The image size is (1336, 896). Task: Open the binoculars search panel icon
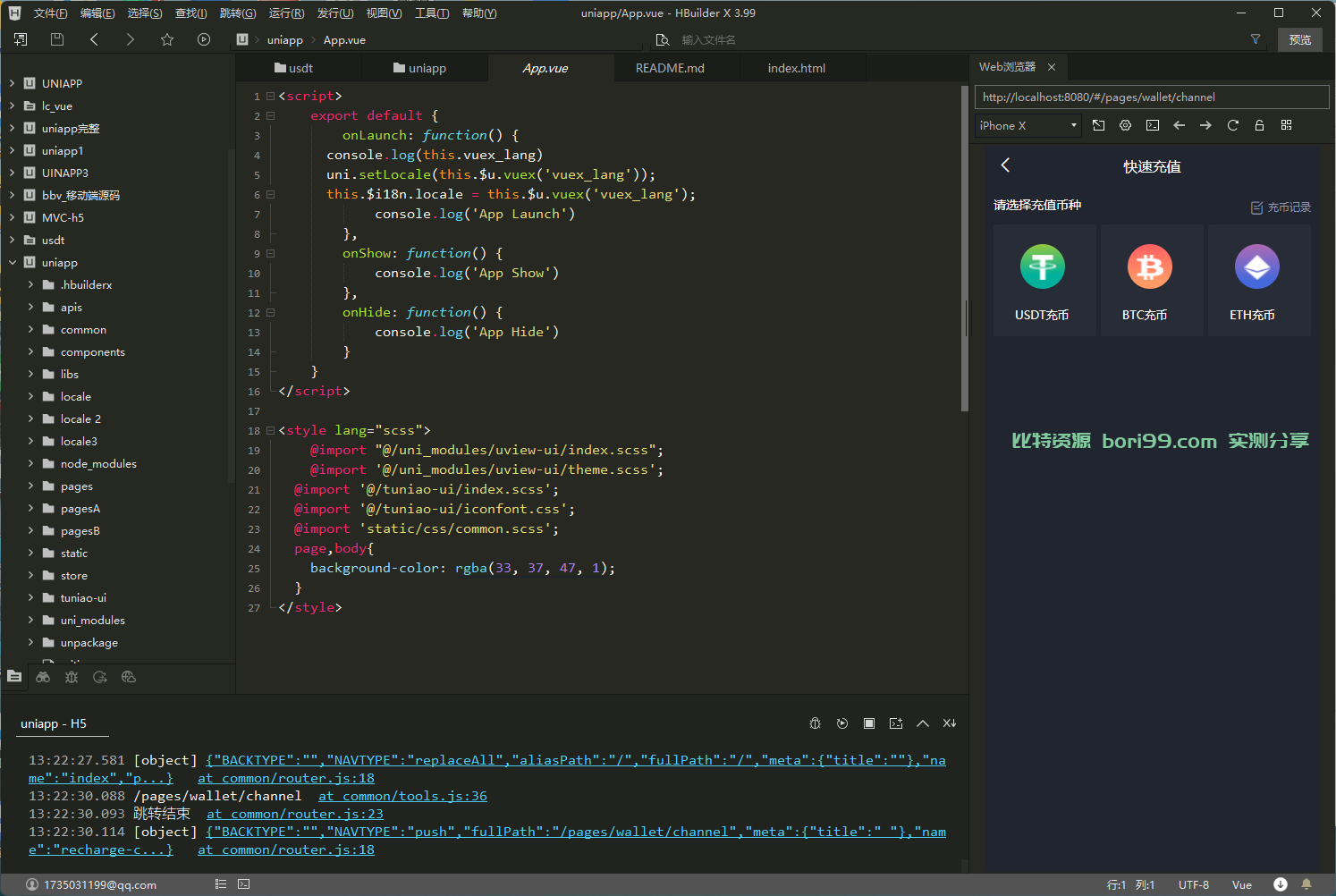pos(43,677)
